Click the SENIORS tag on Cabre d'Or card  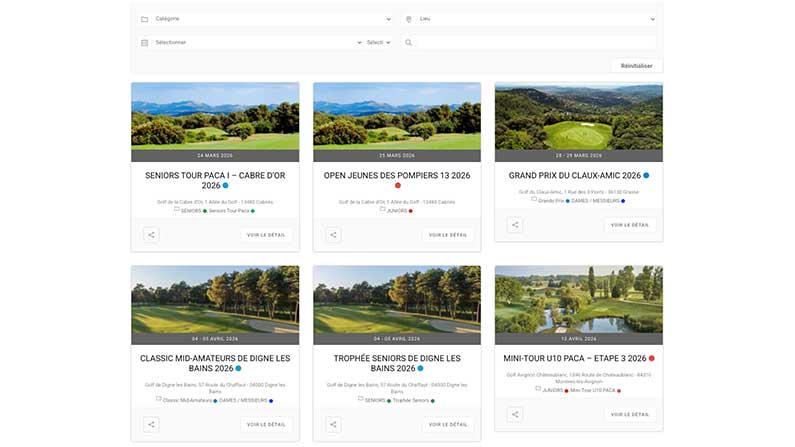tap(189, 210)
